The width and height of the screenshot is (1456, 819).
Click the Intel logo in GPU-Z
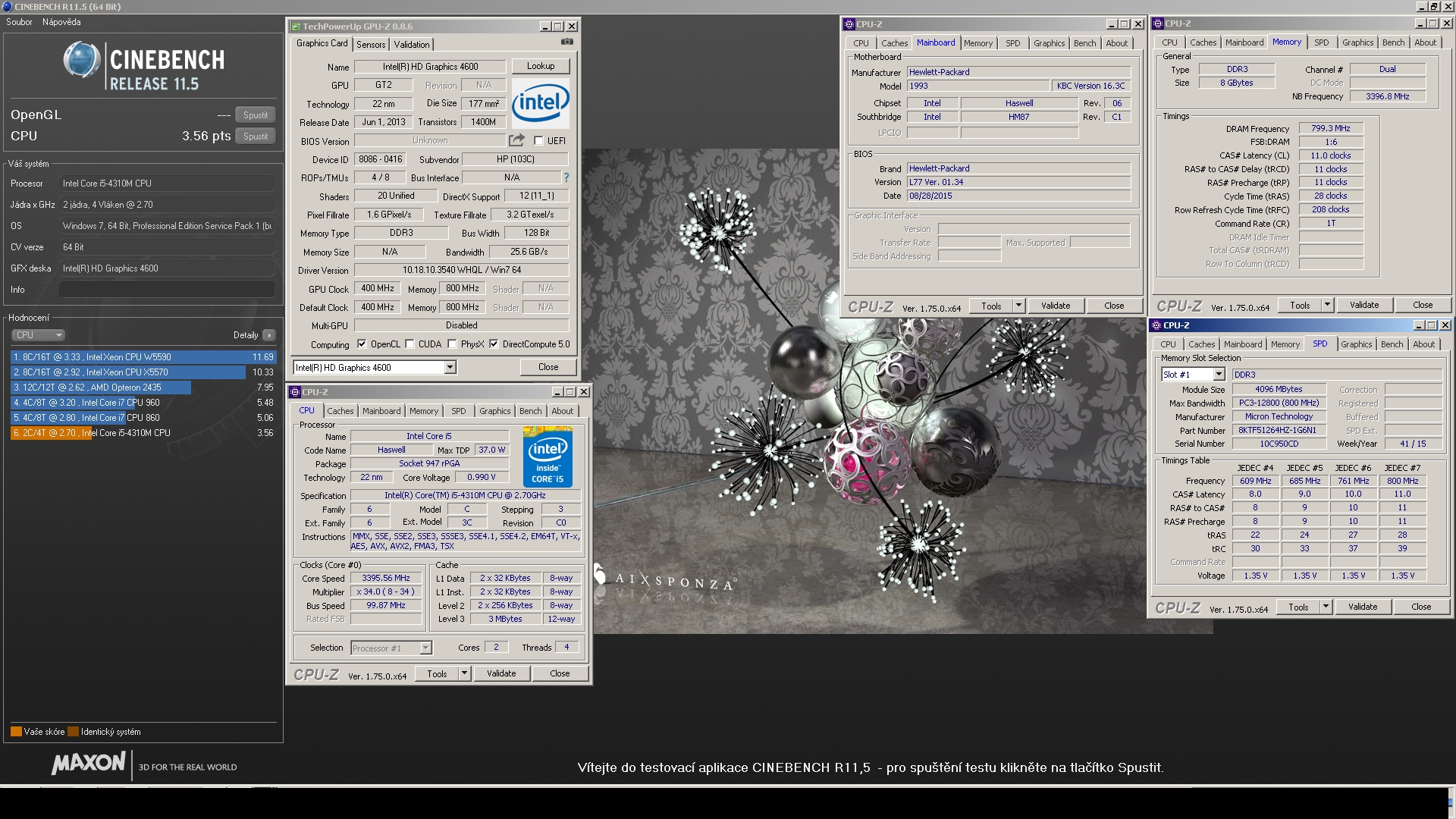(540, 102)
